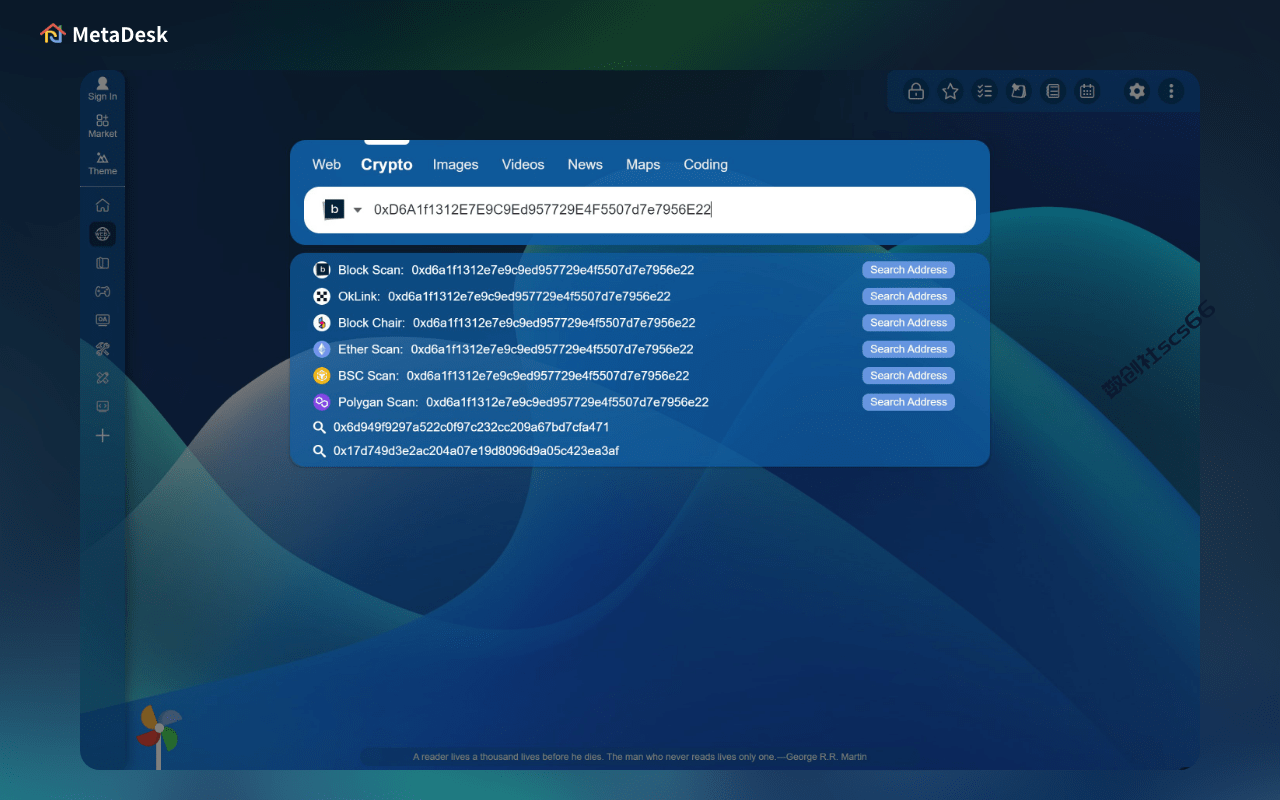The image size is (1280, 800).
Task: Click the Block Chair logo icon
Action: pos(322,323)
